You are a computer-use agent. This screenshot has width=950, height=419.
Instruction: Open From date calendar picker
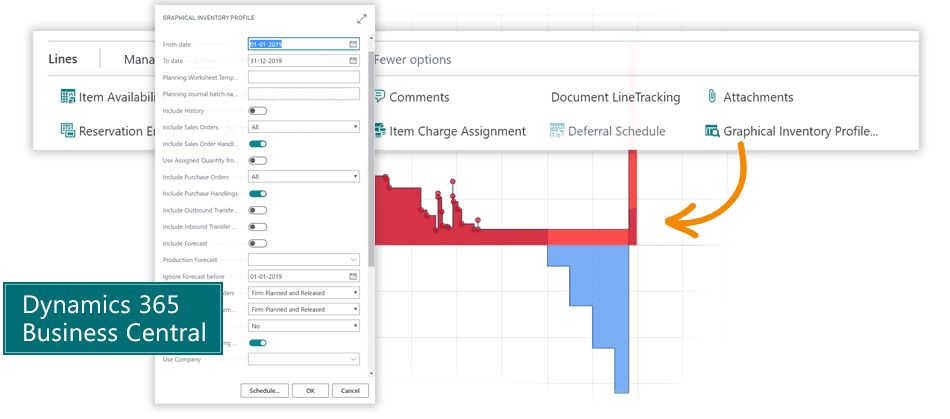[x=353, y=44]
